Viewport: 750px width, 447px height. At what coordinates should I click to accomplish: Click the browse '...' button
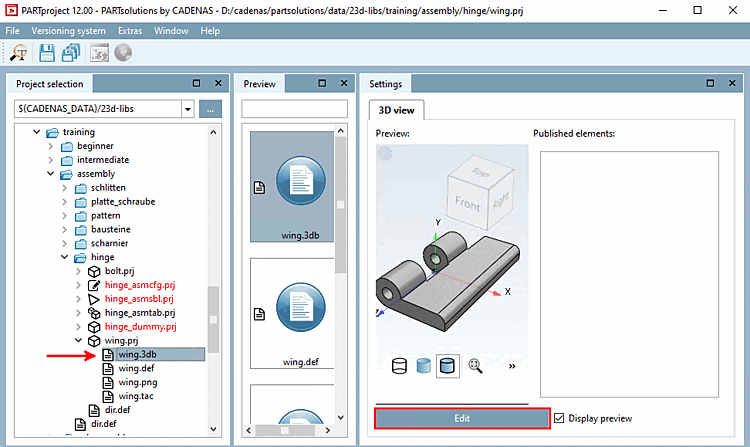click(210, 109)
